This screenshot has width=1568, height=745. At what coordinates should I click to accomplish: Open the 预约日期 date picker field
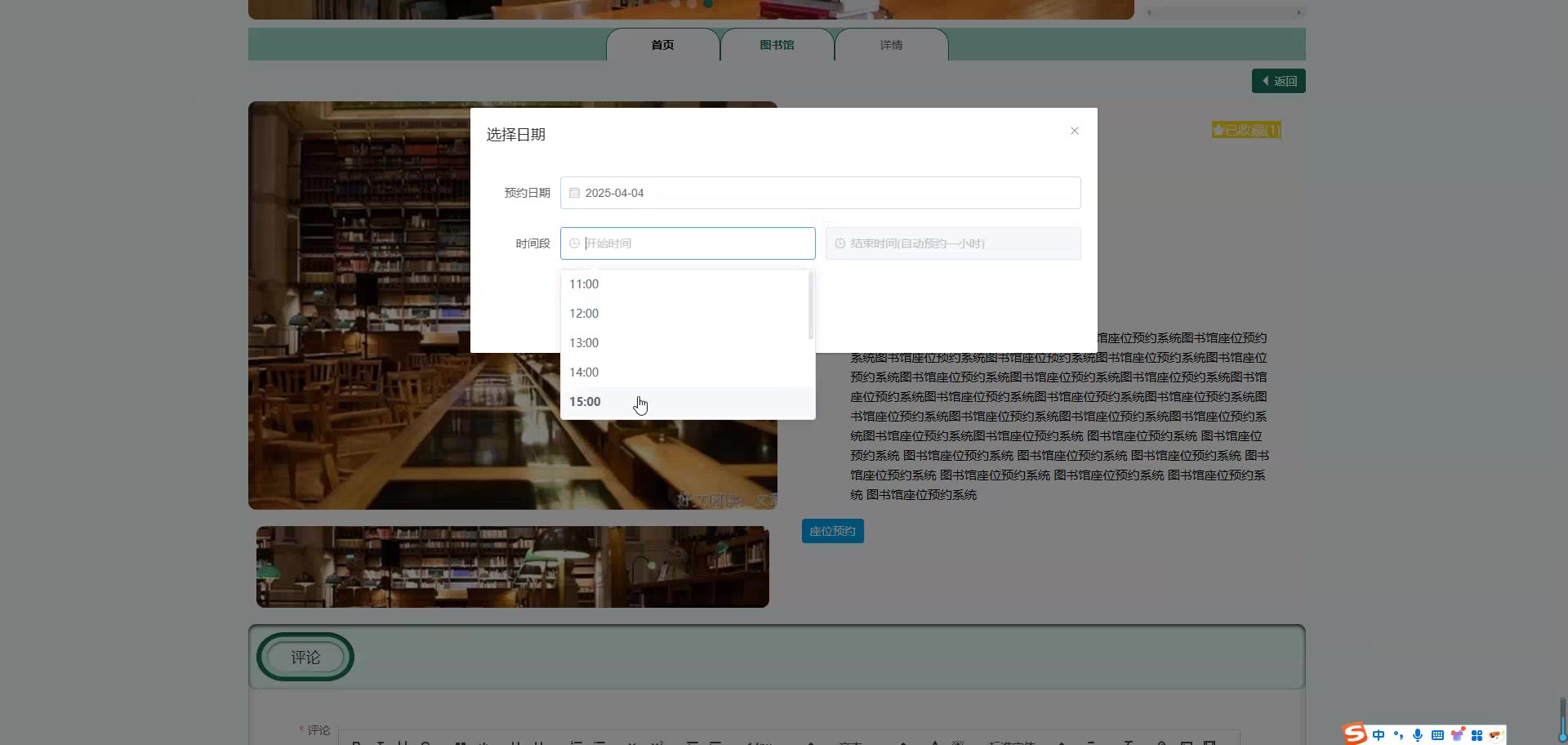tap(820, 193)
